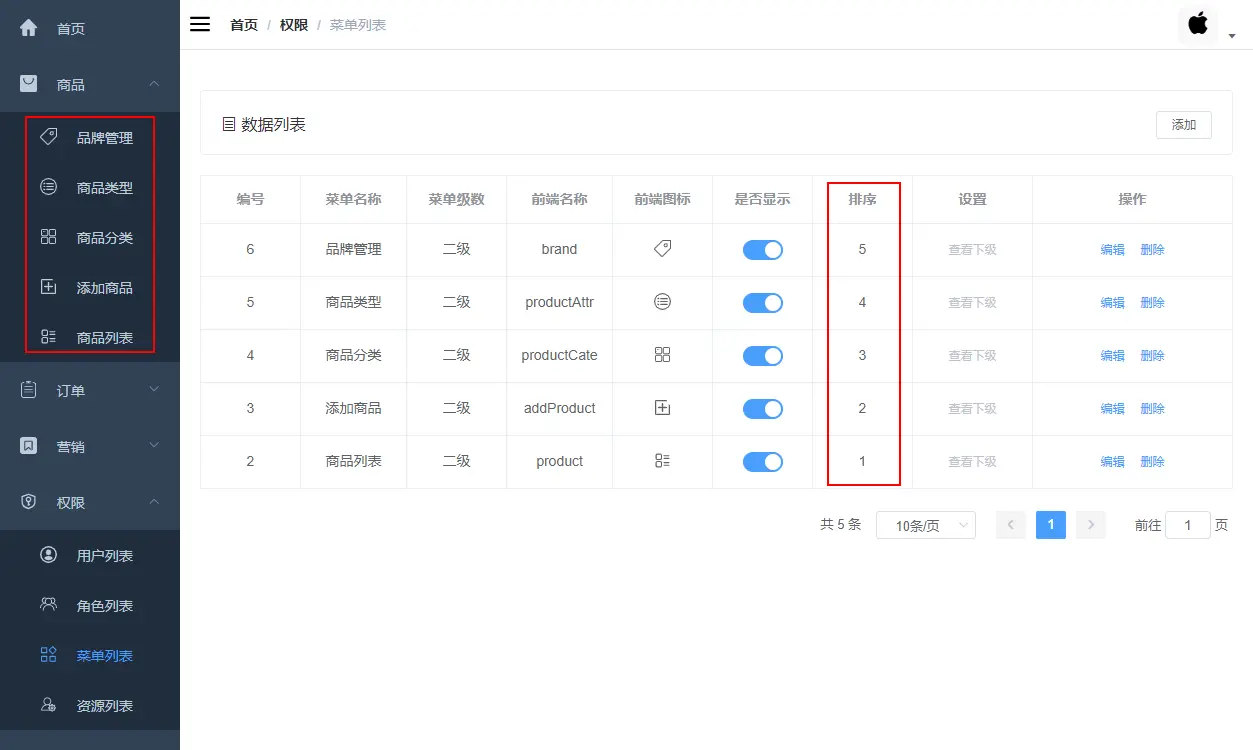This screenshot has height=750, width=1253.
Task: Click the grid icon beside 菜单列表
Action: 48,655
